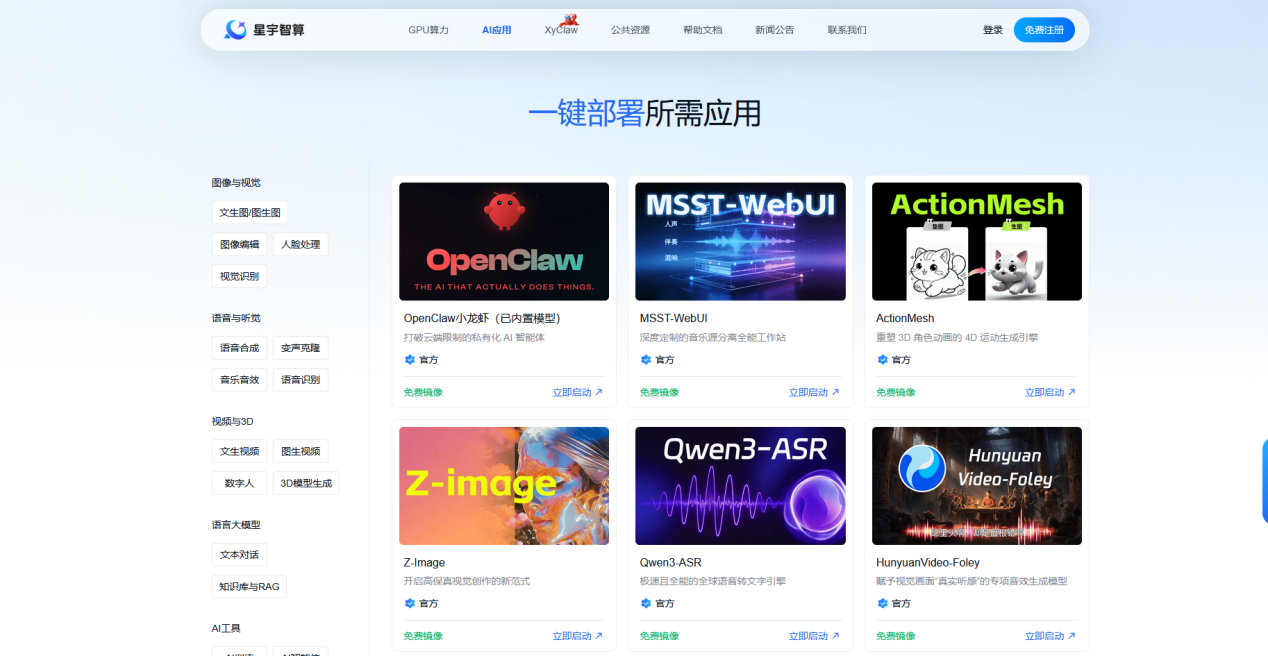The width and height of the screenshot is (1268, 656).
Task: Click the 免费注册 button
Action: (1044, 30)
